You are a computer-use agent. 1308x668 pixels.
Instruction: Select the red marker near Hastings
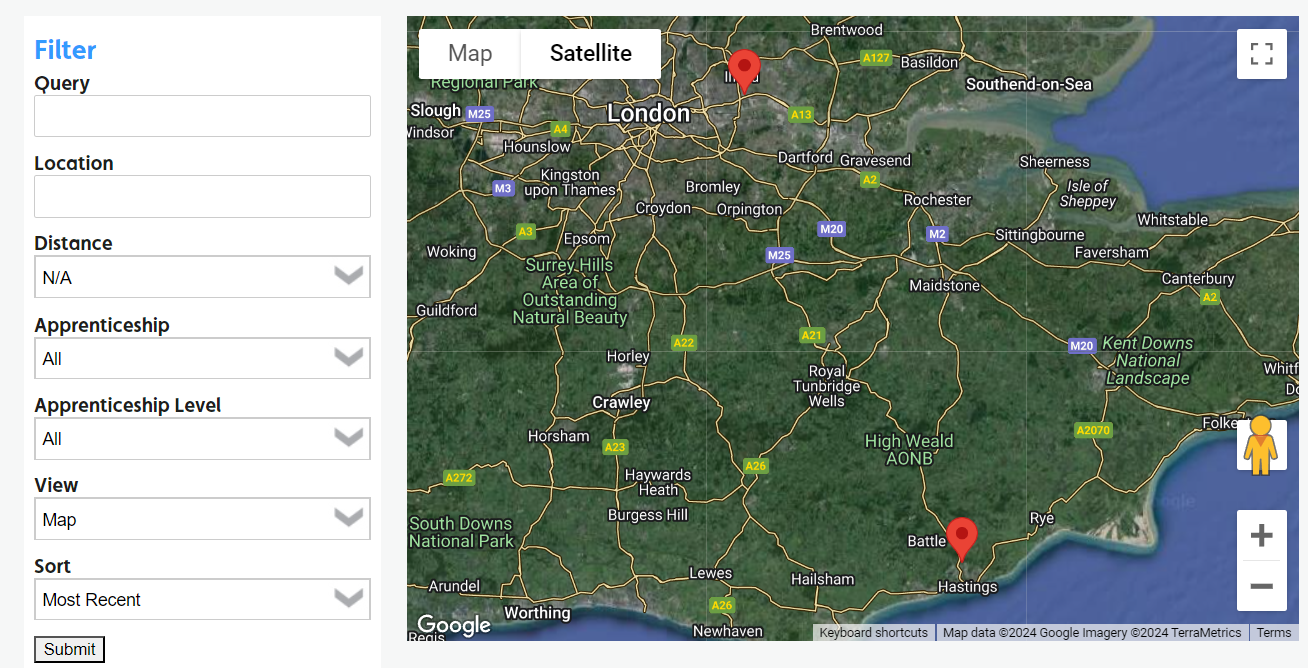coord(961,539)
